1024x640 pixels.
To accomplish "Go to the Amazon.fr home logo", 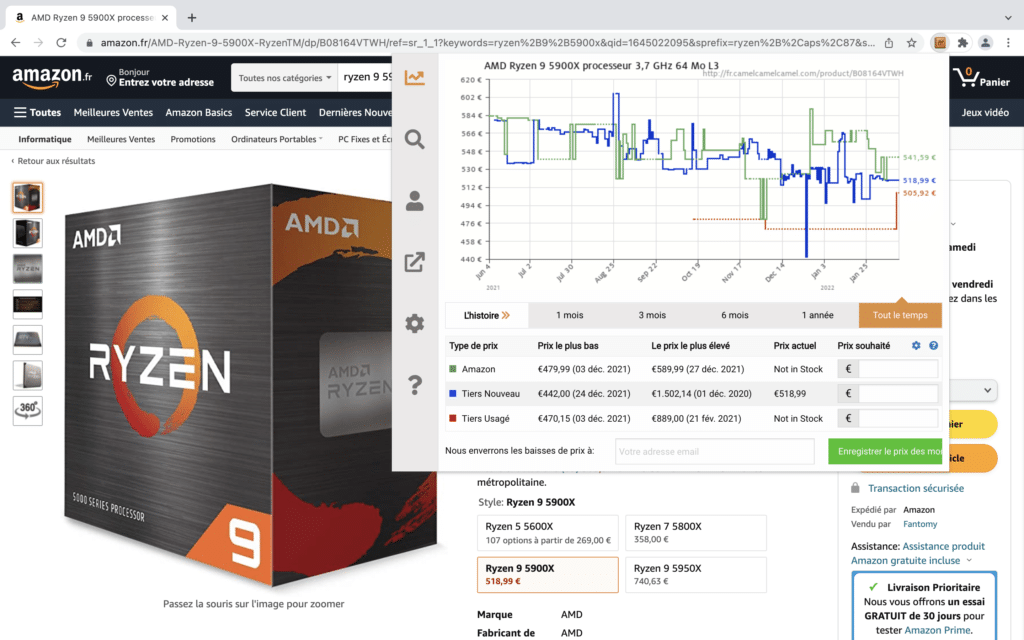I will click(x=52, y=78).
